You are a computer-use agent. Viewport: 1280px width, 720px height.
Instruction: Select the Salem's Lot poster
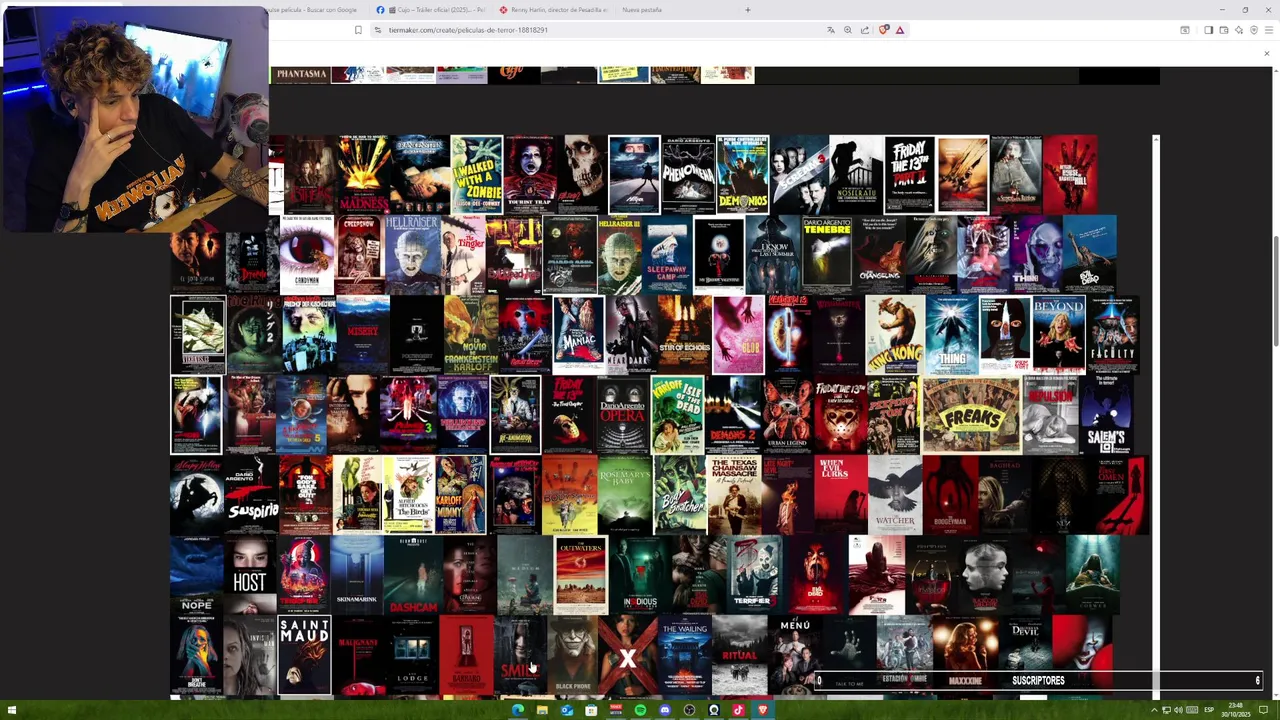coord(1107,415)
